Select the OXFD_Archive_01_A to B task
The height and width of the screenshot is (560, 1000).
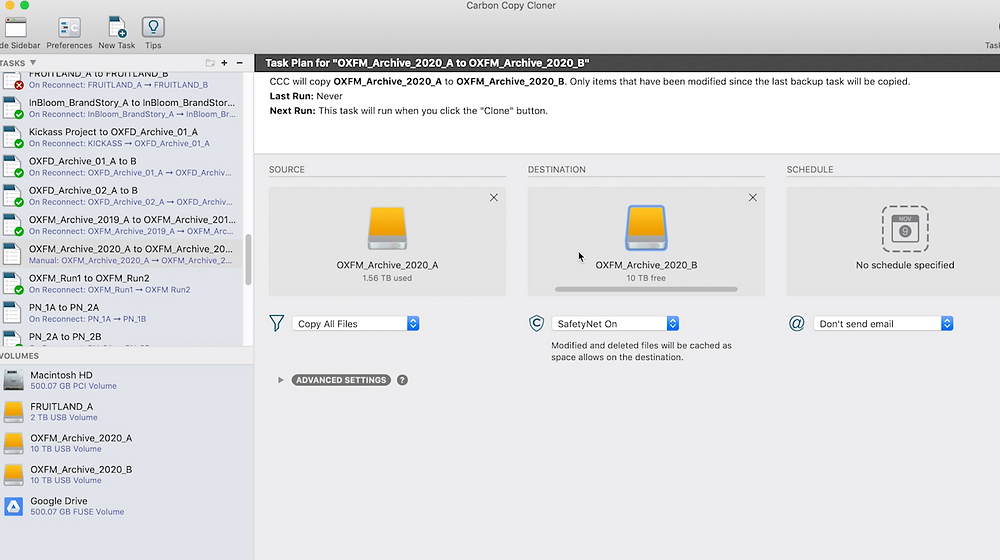[121, 166]
